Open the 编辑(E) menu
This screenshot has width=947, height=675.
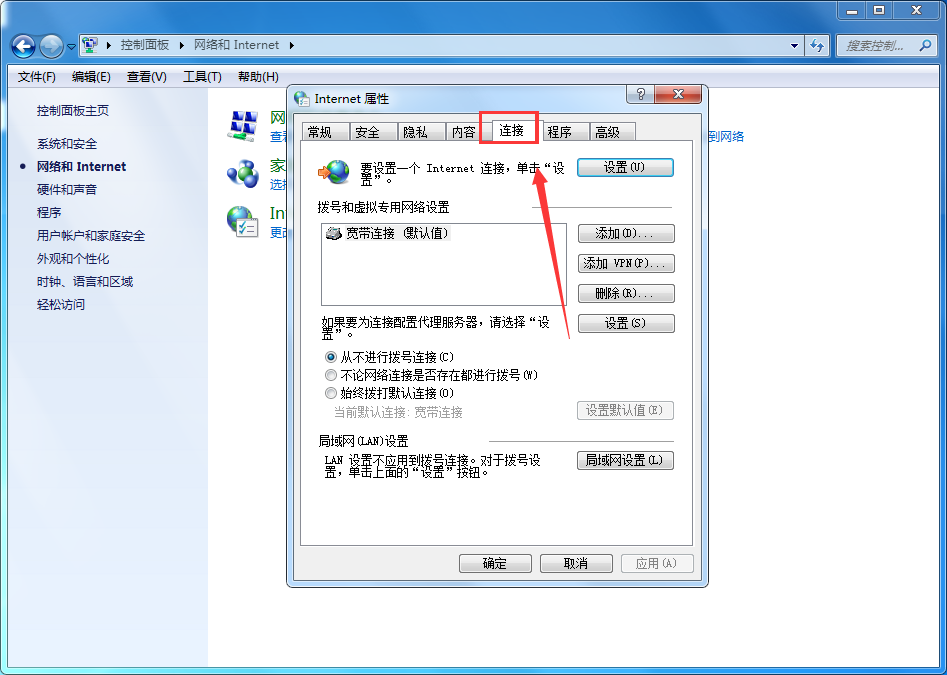click(91, 77)
